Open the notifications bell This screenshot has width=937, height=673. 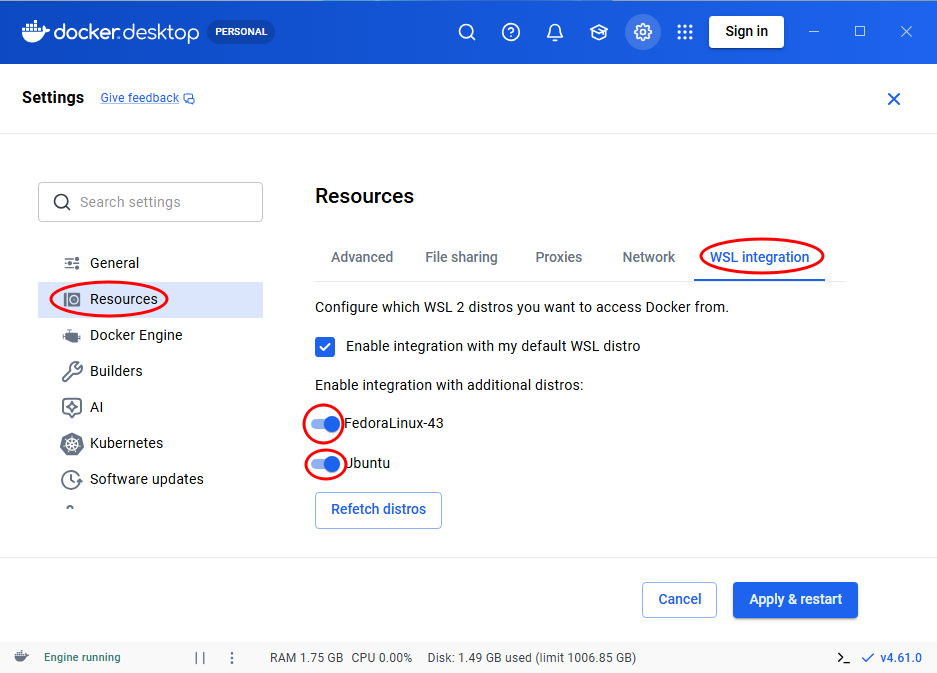point(555,32)
